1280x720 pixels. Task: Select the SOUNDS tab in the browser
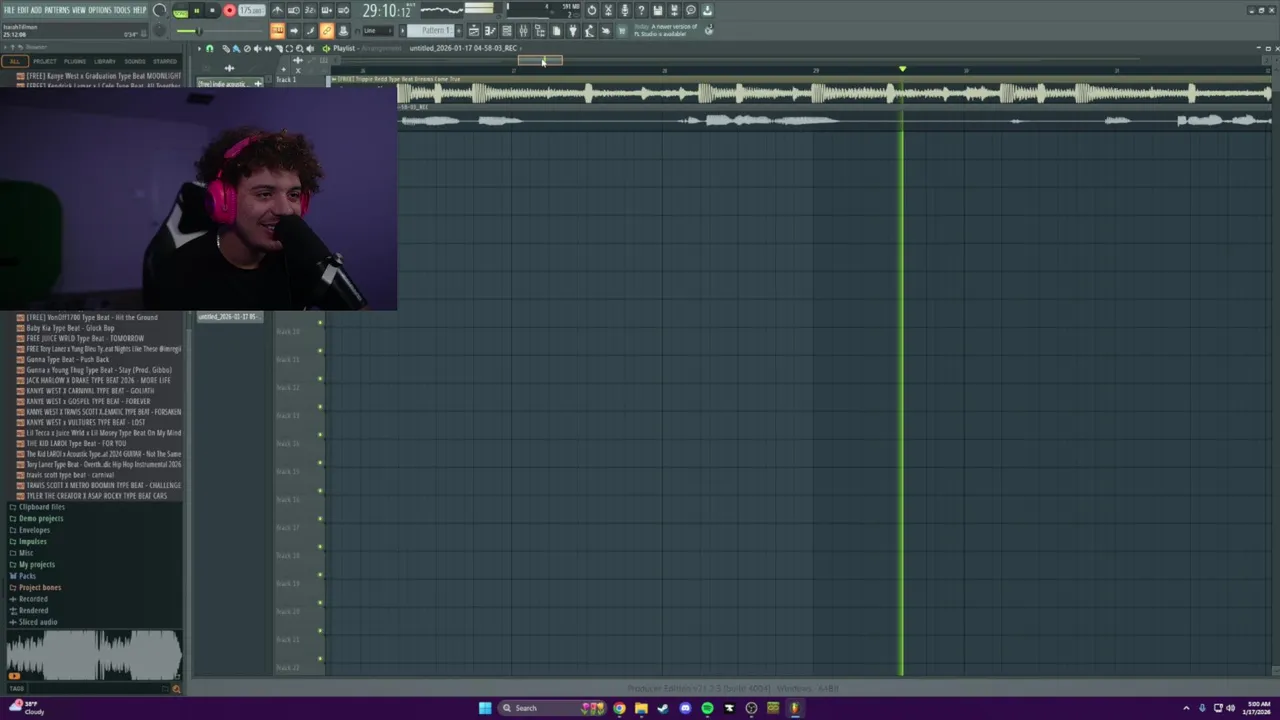pos(135,61)
